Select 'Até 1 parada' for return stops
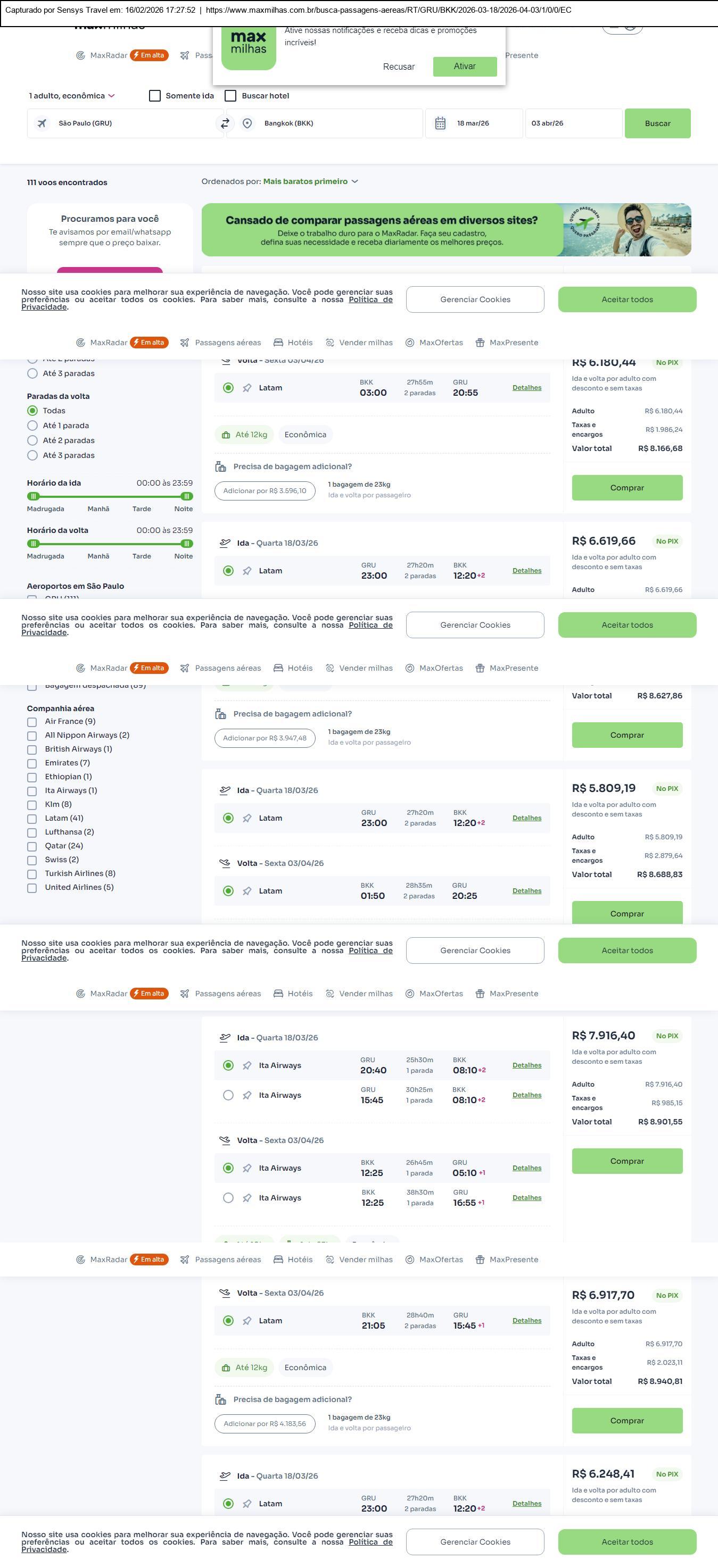Image resolution: width=718 pixels, height=1568 pixels. coord(33,426)
